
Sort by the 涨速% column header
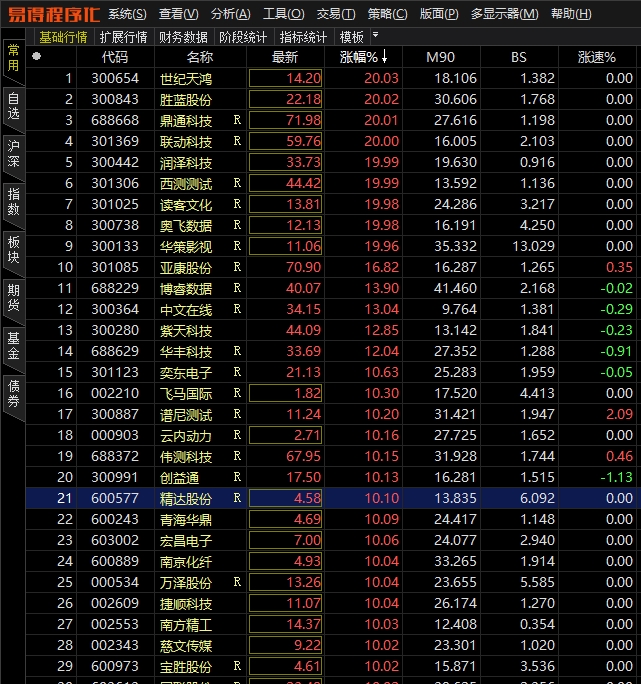pyautogui.click(x=596, y=57)
